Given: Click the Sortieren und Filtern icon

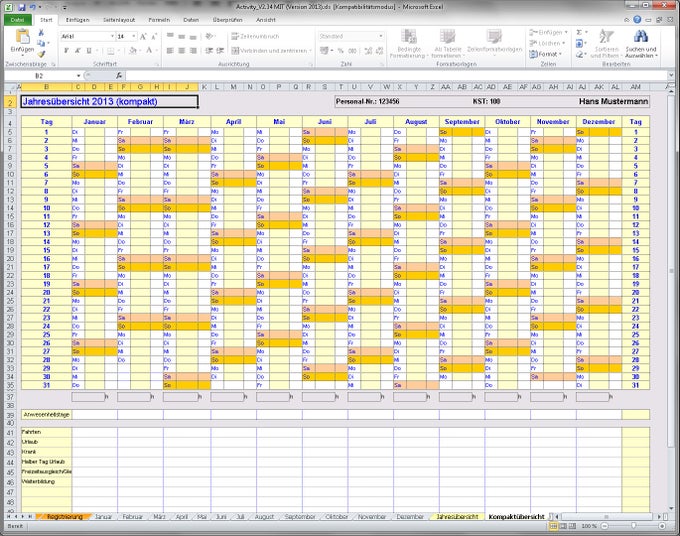Looking at the screenshot, I should [x=606, y=36].
